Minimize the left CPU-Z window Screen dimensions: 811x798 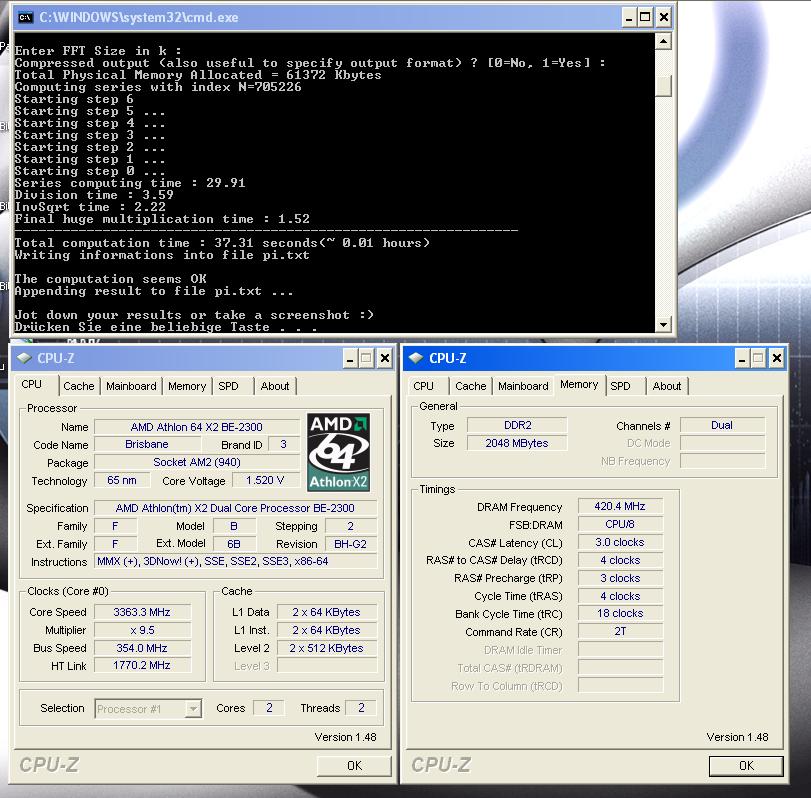[x=350, y=358]
